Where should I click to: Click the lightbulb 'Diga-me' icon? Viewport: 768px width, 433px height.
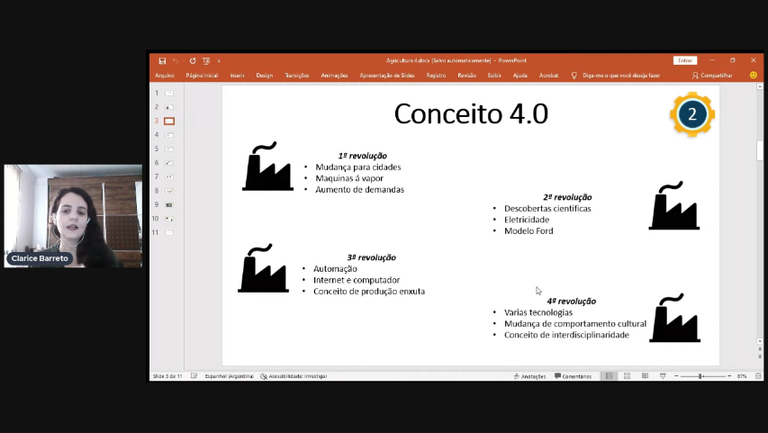click(574, 75)
